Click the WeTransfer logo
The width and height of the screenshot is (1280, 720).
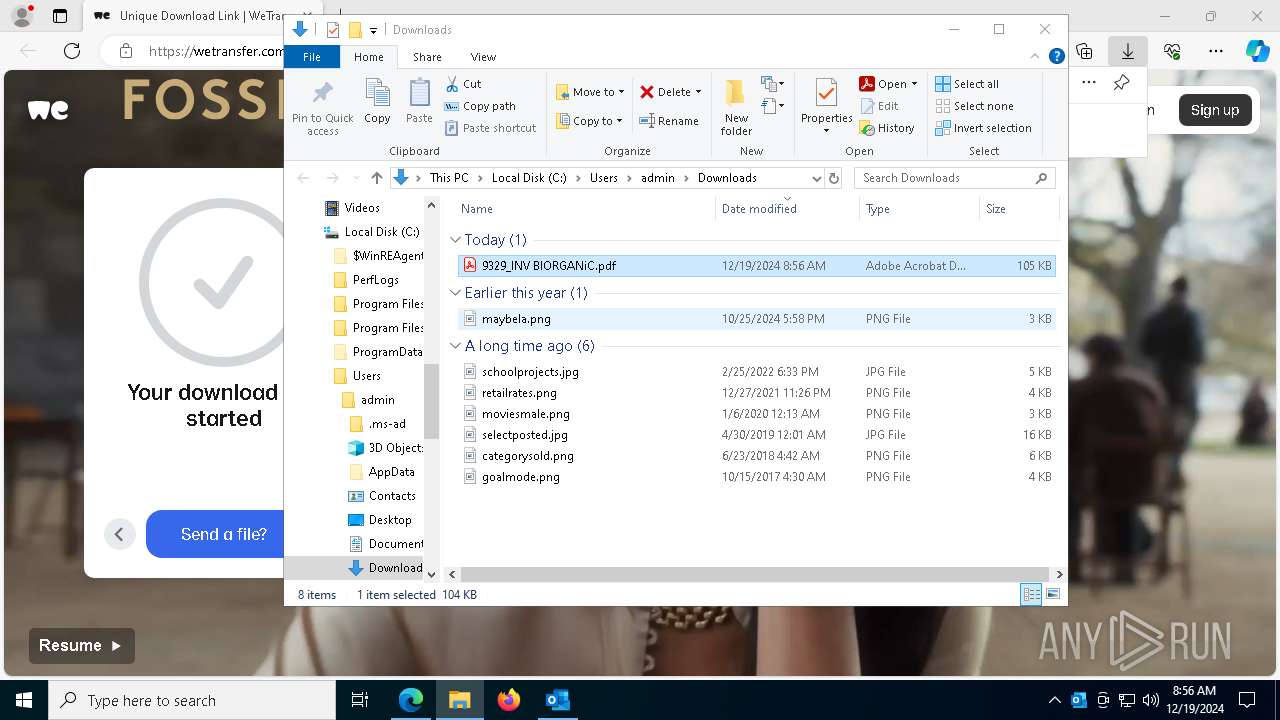pos(48,110)
